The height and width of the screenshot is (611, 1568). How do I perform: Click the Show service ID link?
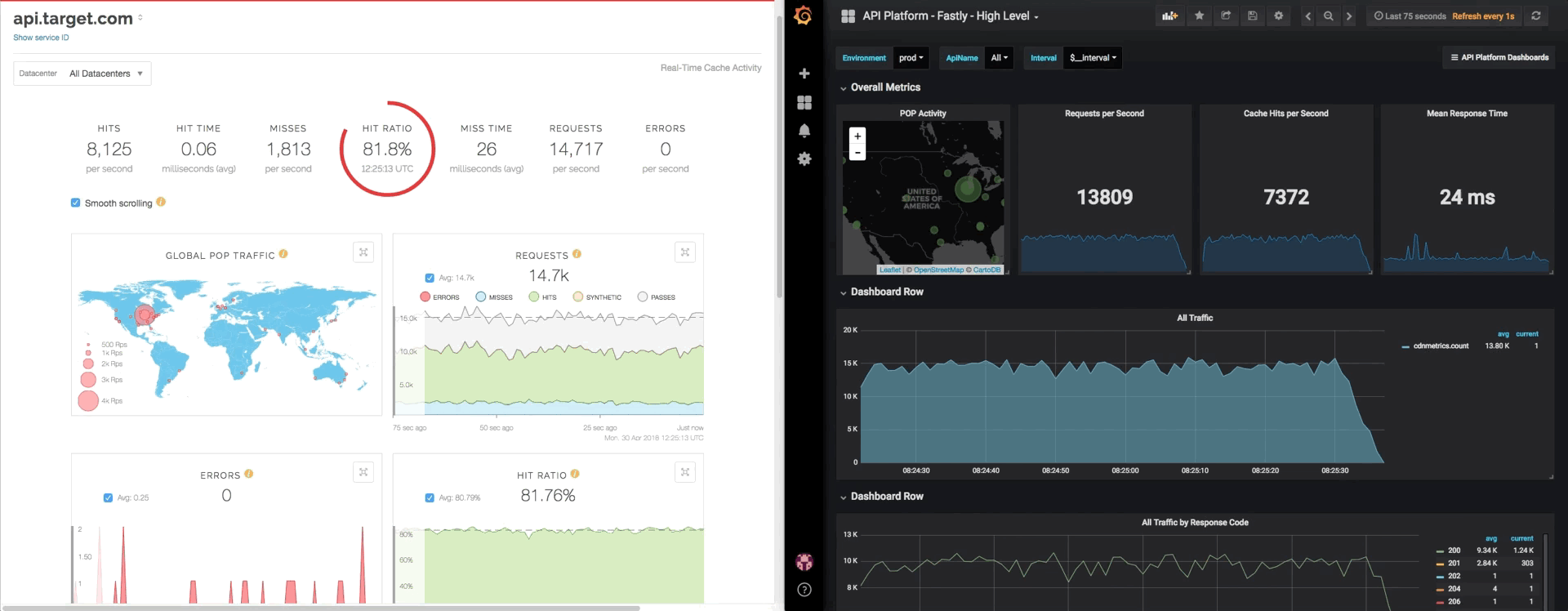pos(41,38)
